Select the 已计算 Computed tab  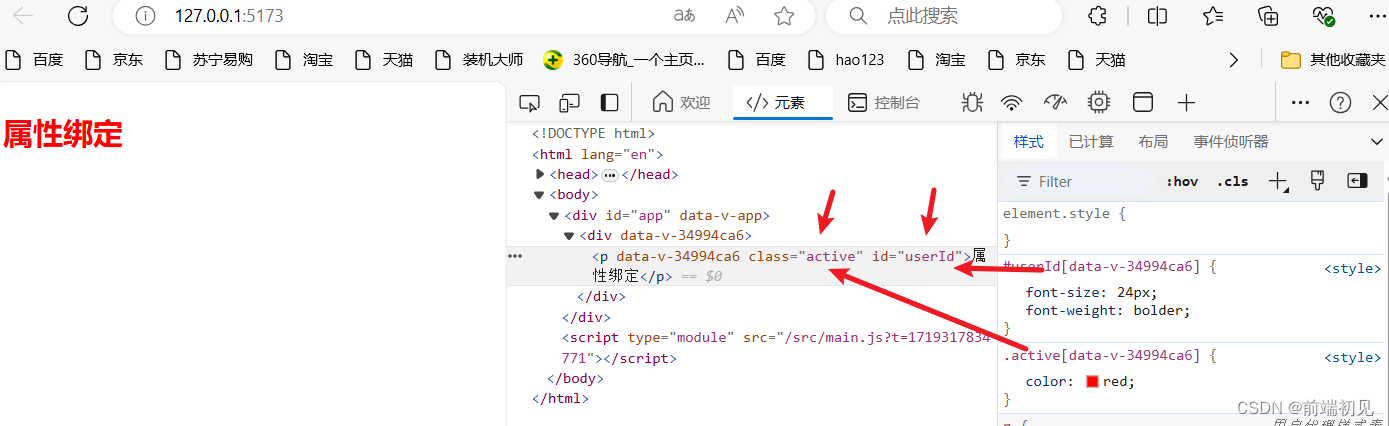click(x=1091, y=142)
